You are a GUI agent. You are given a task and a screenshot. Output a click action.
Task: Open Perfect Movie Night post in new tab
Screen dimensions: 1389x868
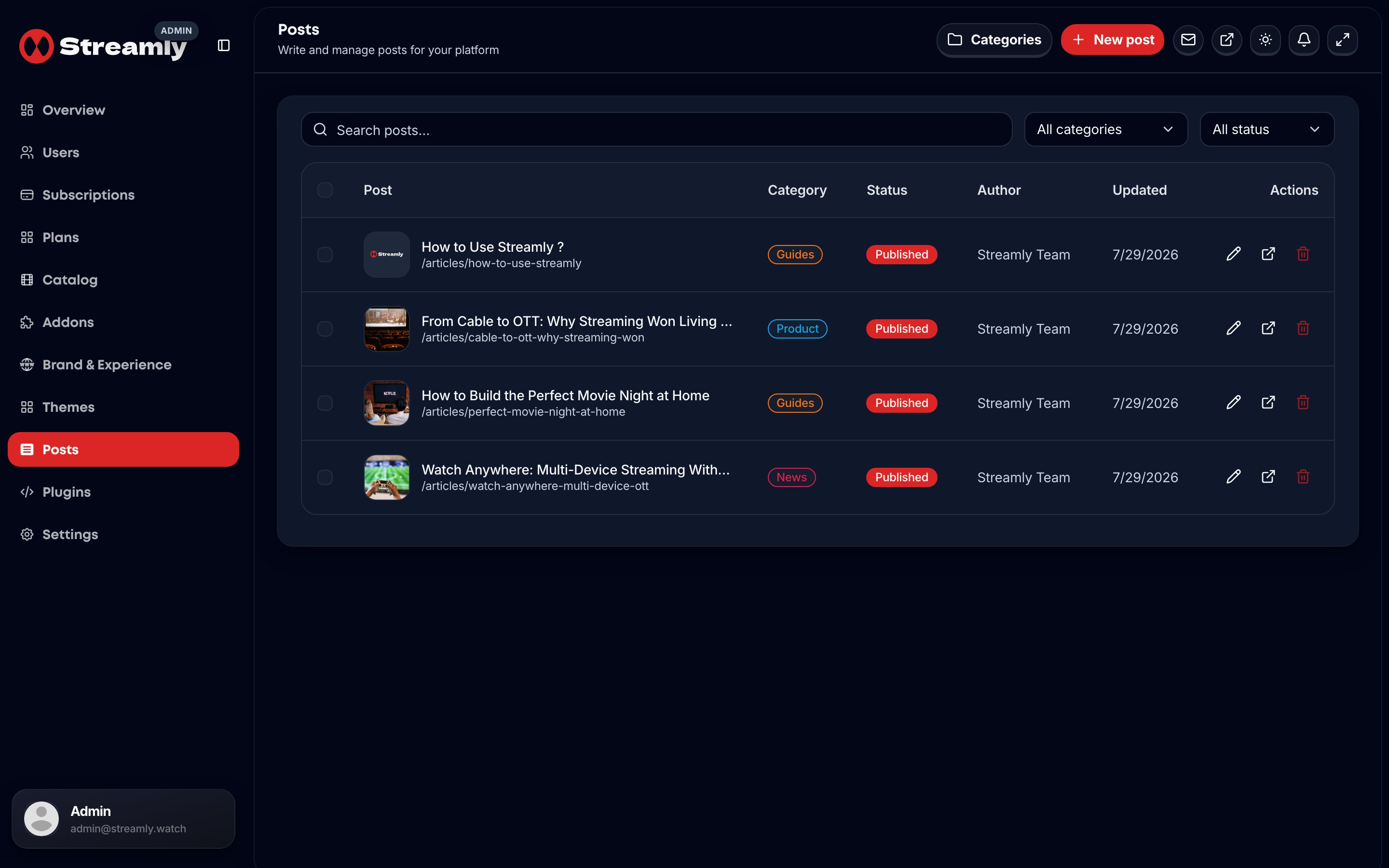pyautogui.click(x=1268, y=403)
